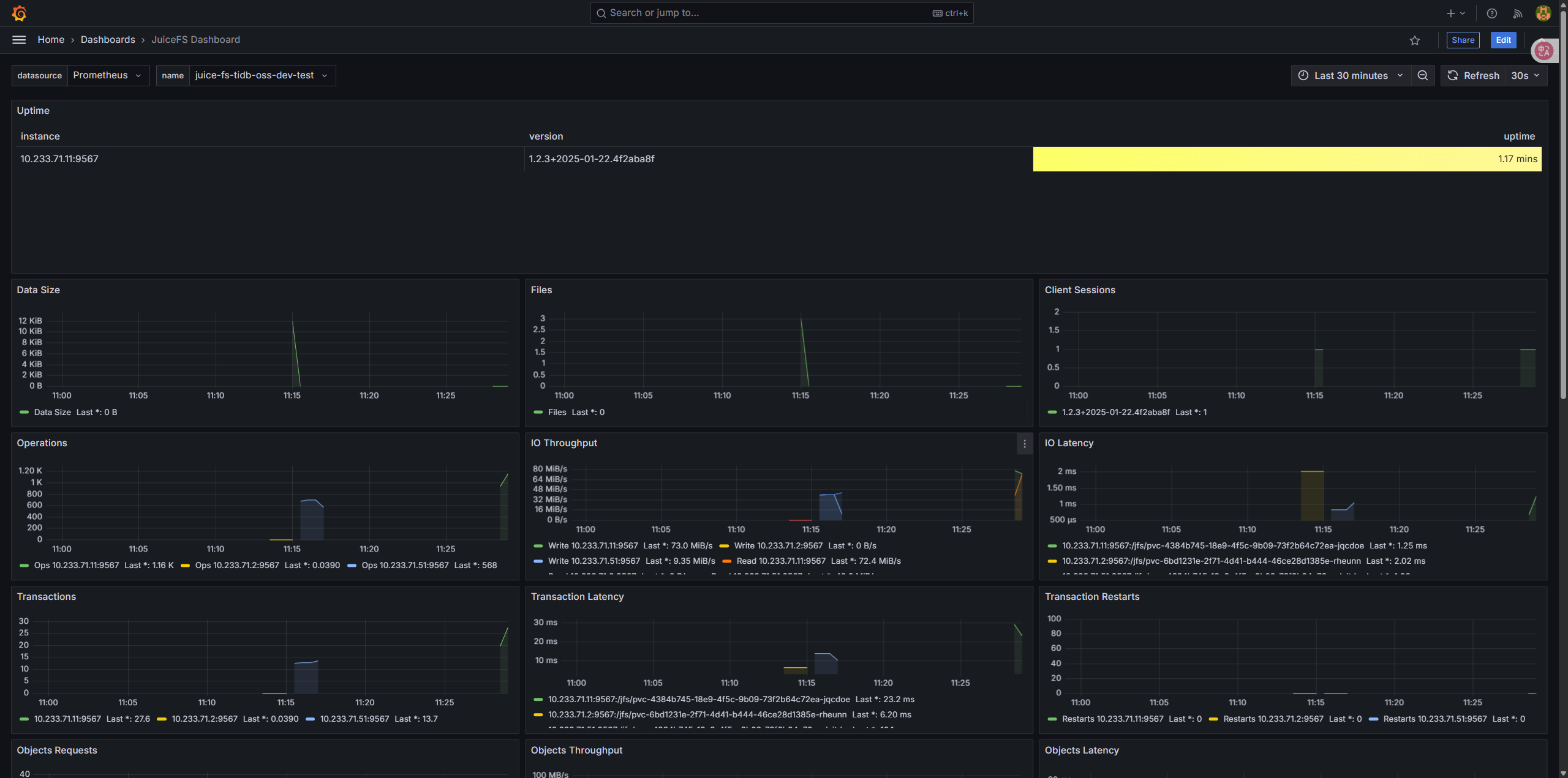This screenshot has width=1568, height=778.
Task: Open the juice-fs-tidb-oss-dev-test name dropdown
Action: point(262,75)
